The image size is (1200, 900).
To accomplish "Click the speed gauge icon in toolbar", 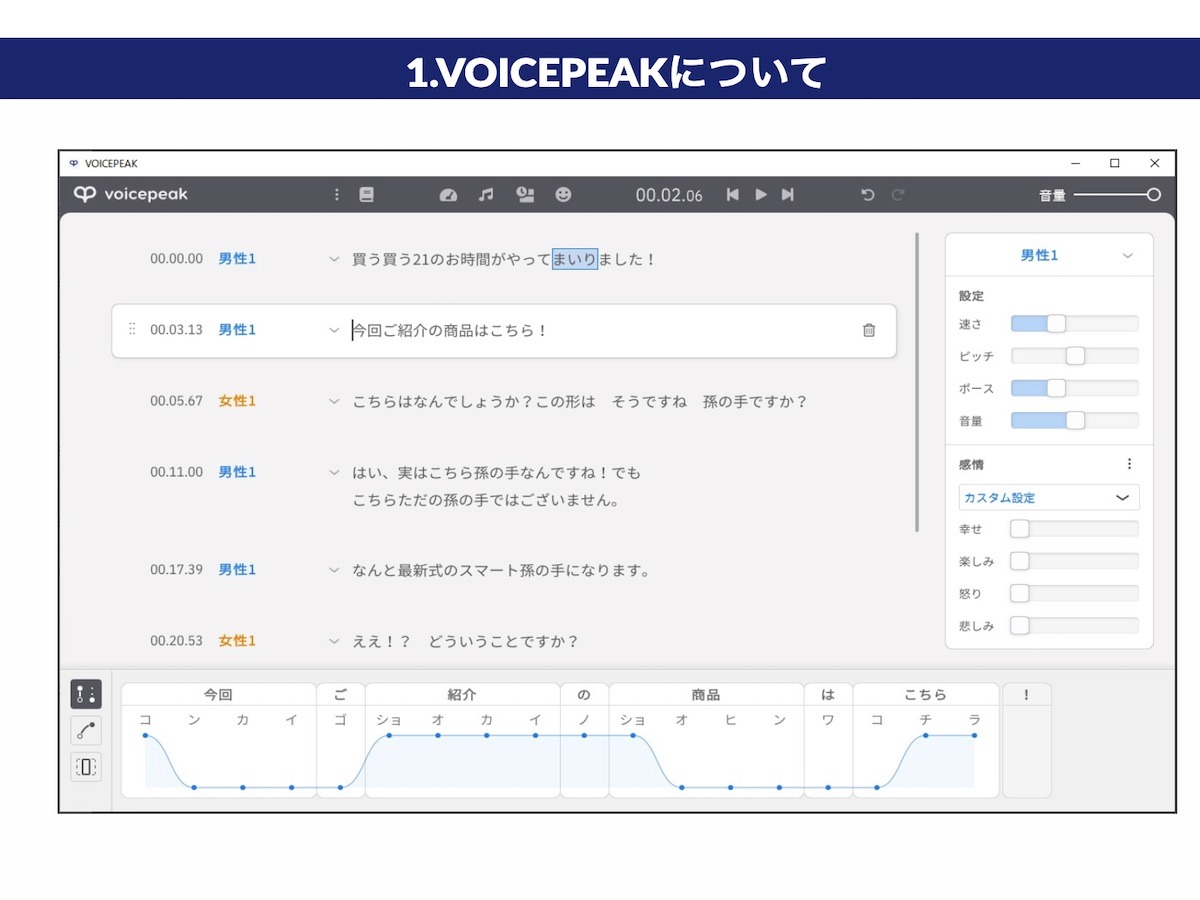I will (448, 195).
